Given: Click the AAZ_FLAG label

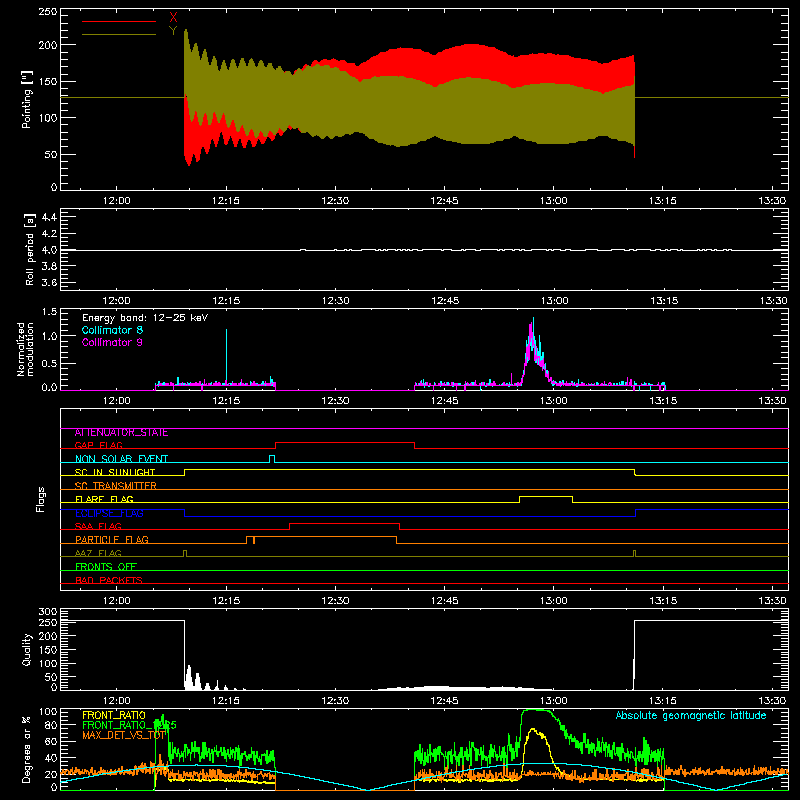Looking at the screenshot, I should click(x=98, y=553).
